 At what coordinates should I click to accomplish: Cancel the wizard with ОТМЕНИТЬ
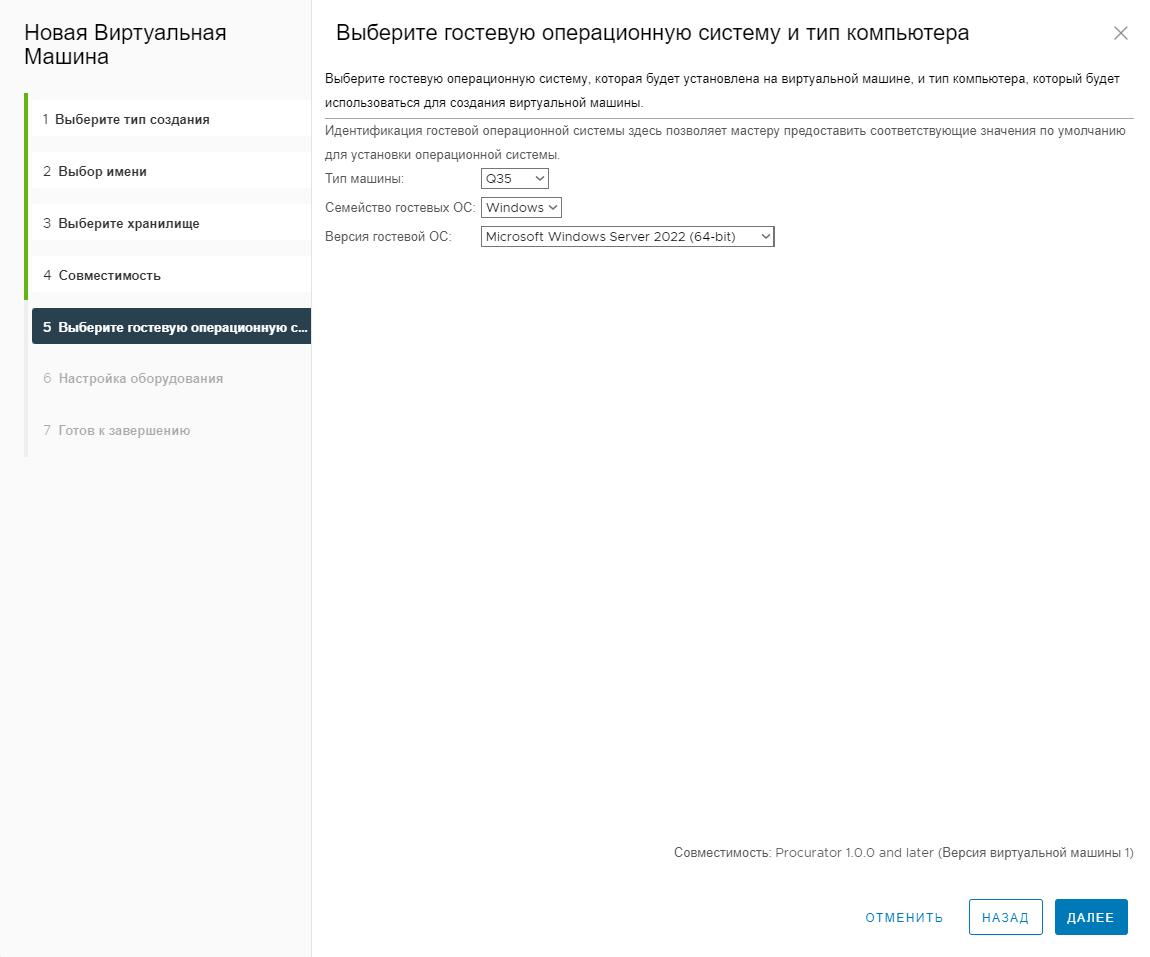[x=904, y=917]
